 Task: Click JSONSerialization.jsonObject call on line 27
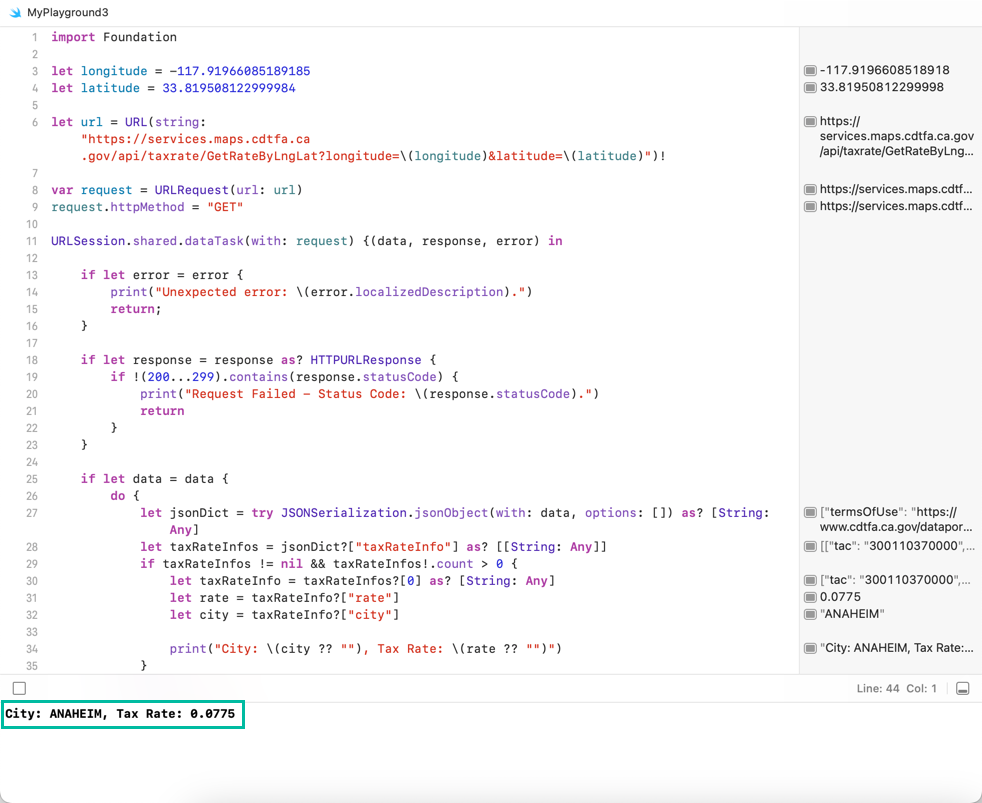(385, 513)
